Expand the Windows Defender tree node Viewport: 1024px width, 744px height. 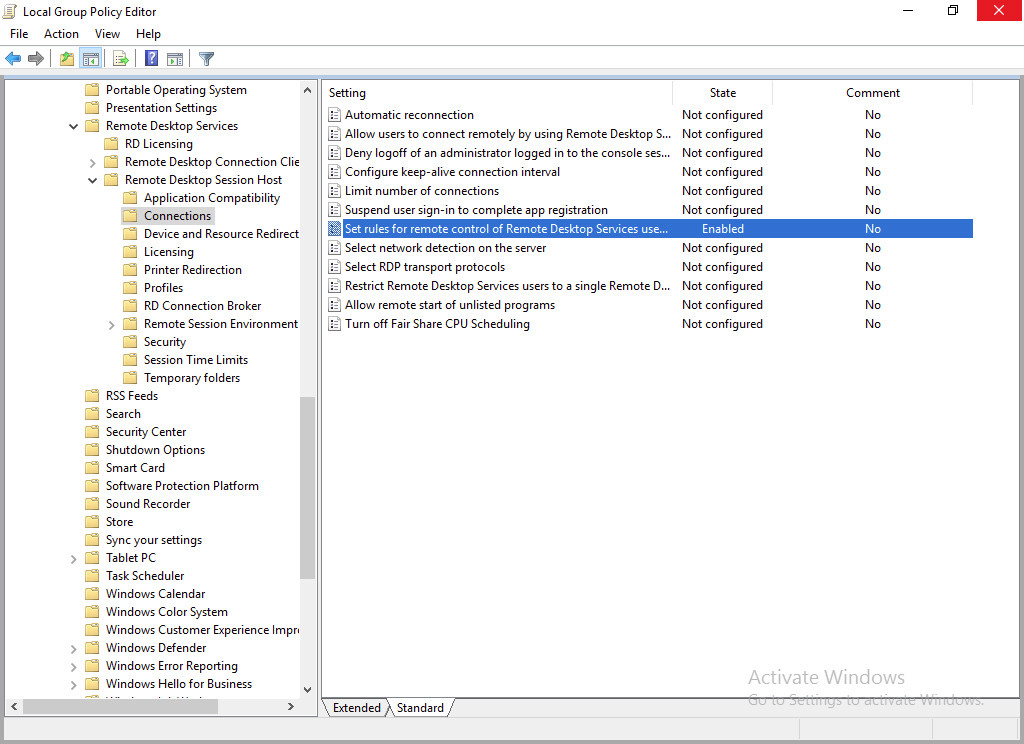[74, 648]
